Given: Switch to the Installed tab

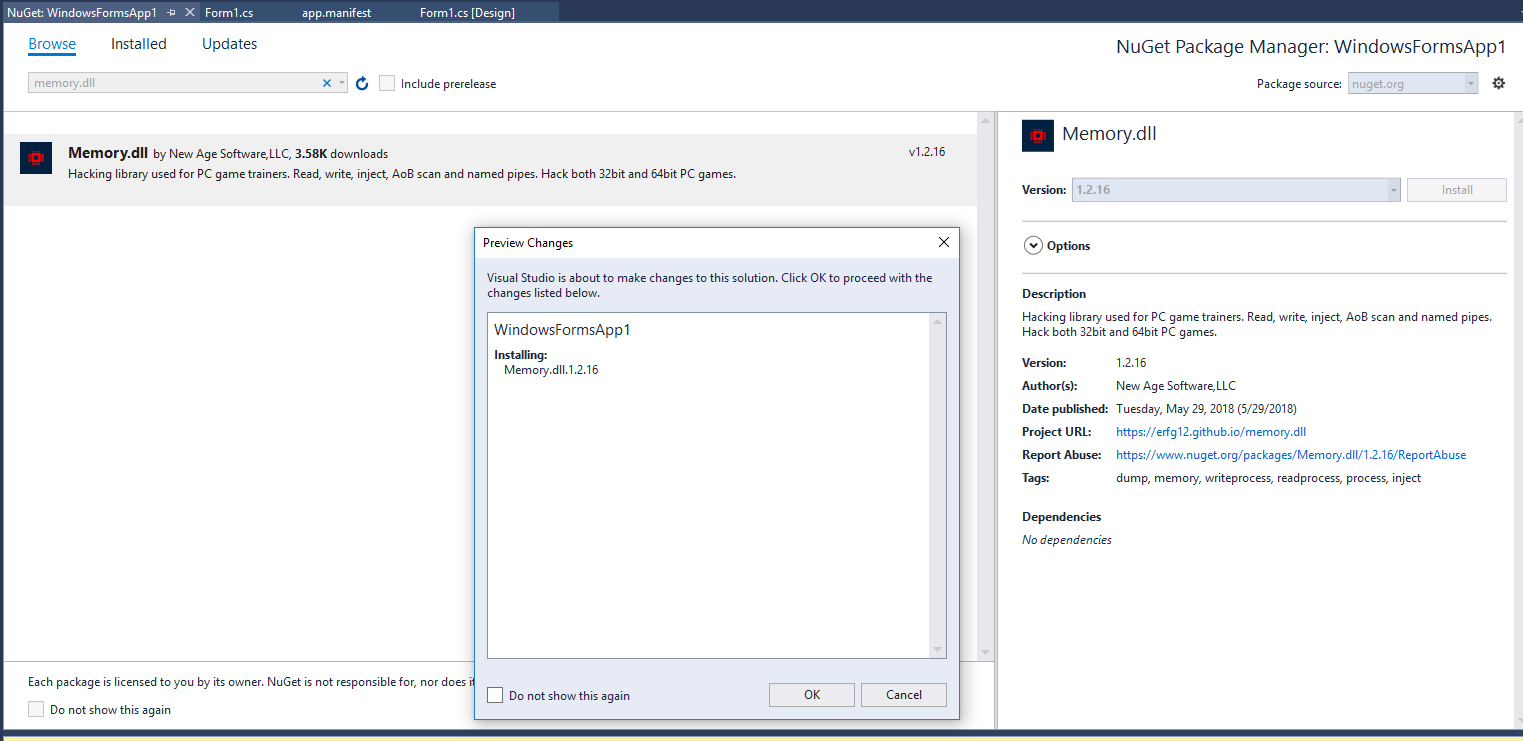Looking at the screenshot, I should tap(139, 44).
